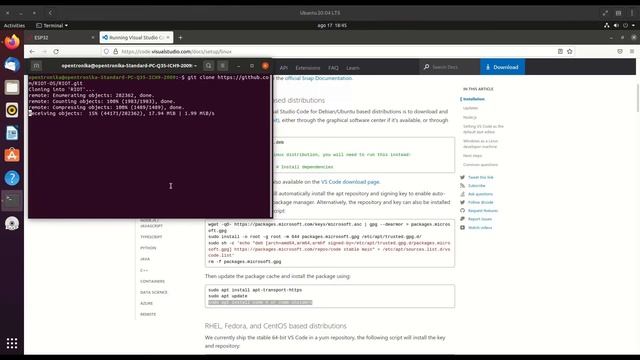
Task: Click the 'sudo apt update' code line
Action: (x=228, y=296)
